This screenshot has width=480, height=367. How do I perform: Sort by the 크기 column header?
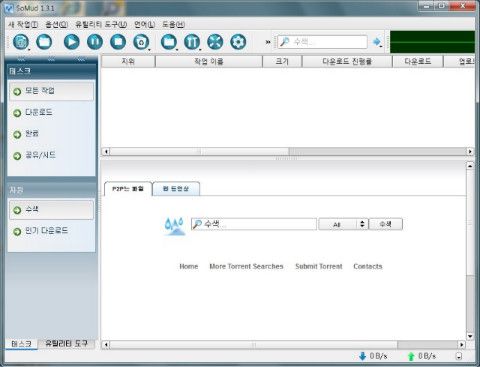point(282,61)
